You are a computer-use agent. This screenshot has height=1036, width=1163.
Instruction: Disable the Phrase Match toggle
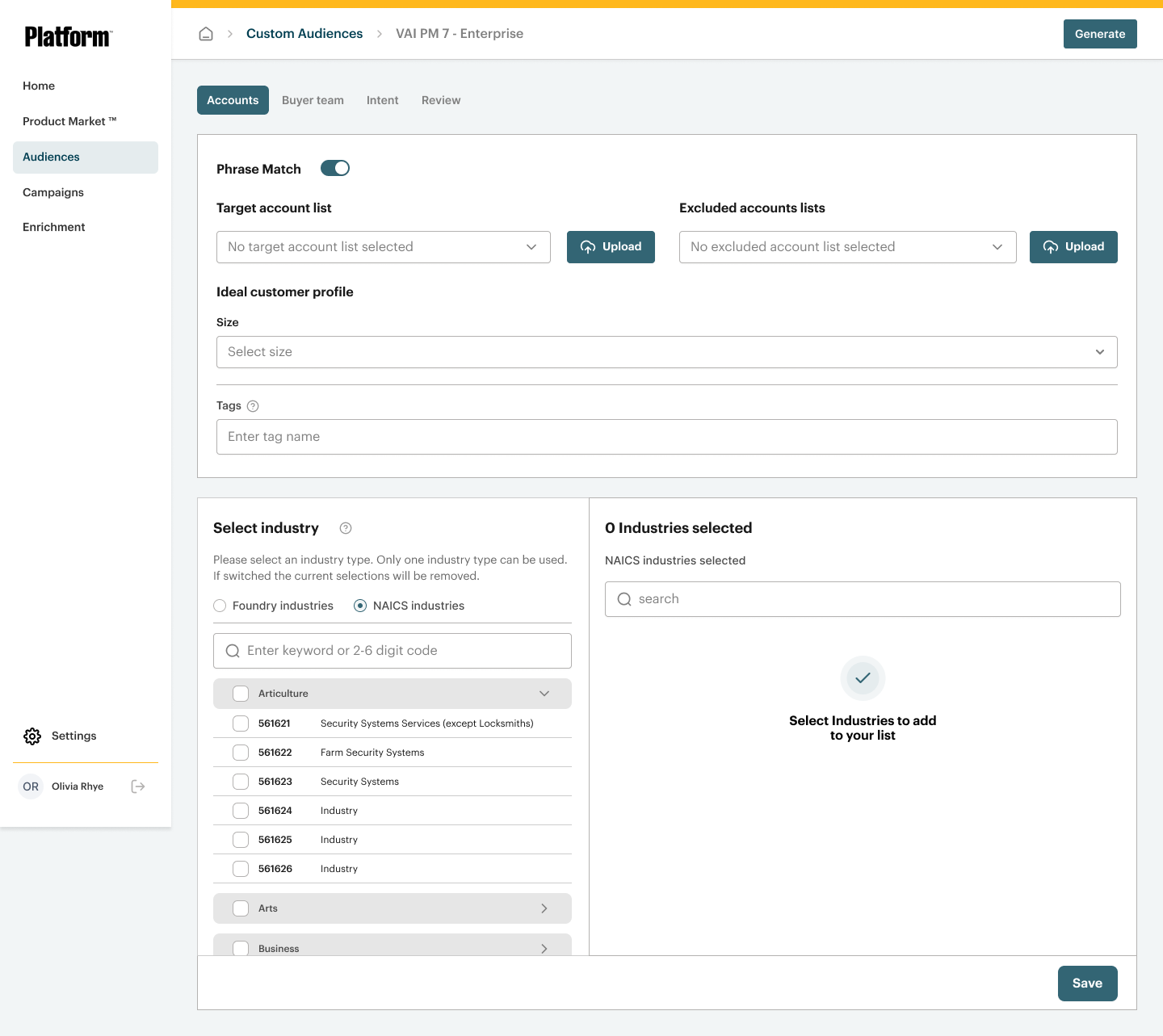click(335, 168)
